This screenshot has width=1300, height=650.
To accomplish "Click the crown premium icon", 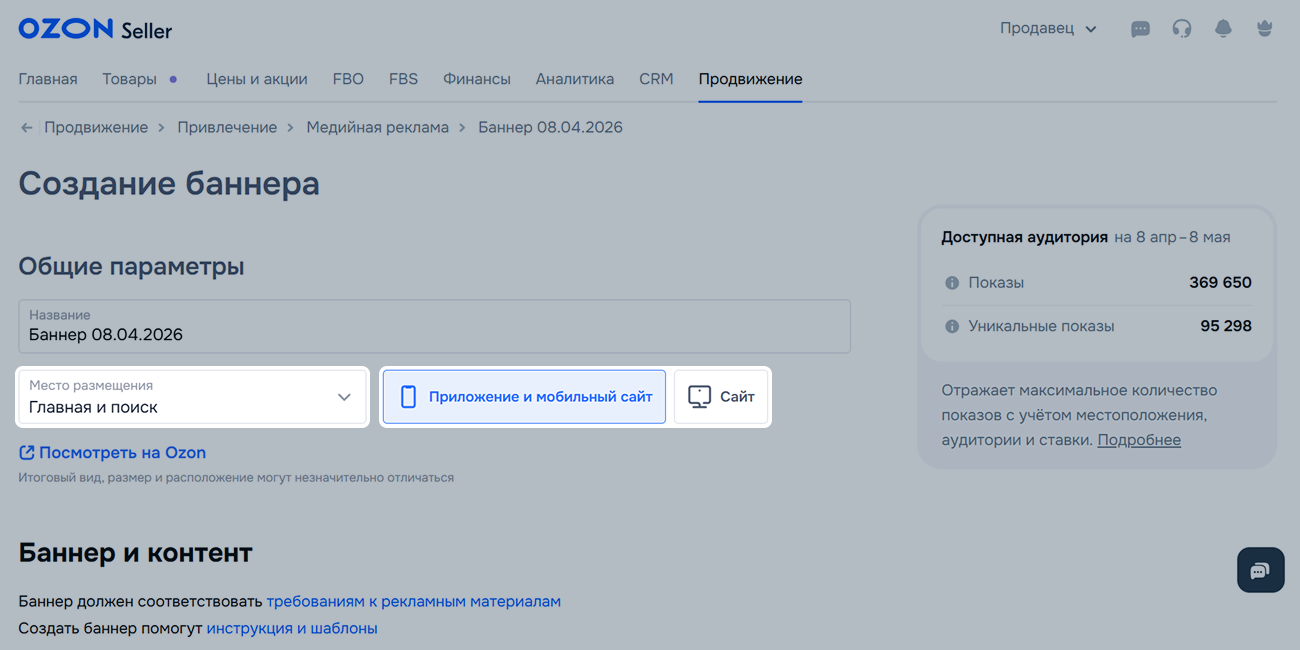I will click(x=1265, y=29).
